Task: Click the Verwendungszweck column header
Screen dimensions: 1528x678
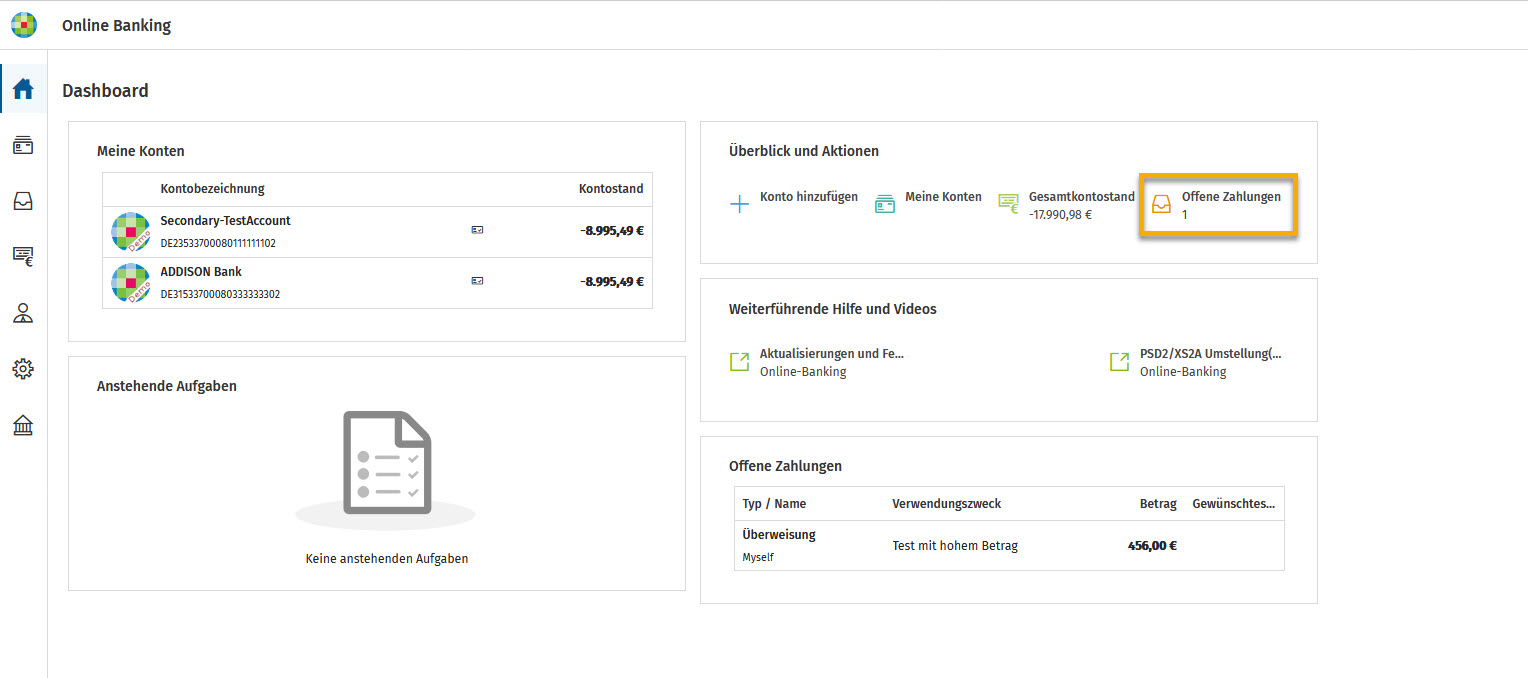Action: coord(946,503)
